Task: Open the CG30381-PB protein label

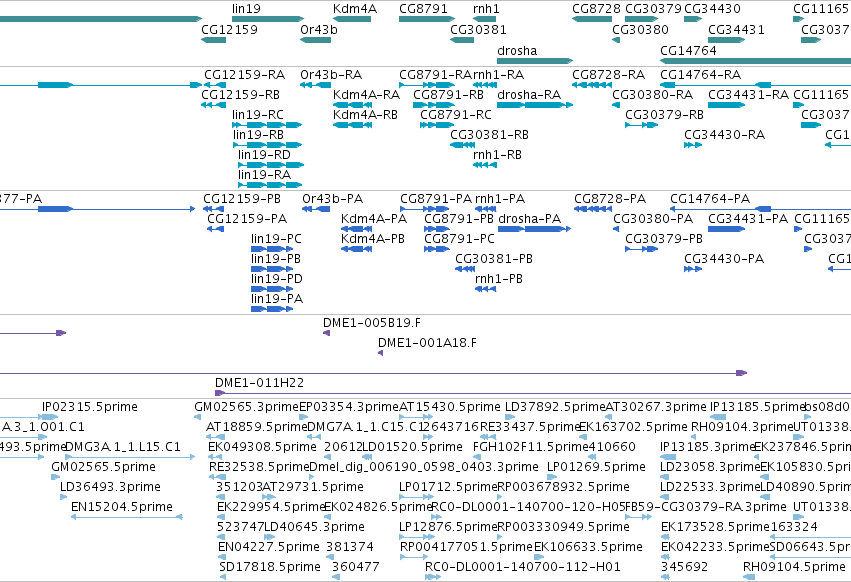Action: [494, 258]
